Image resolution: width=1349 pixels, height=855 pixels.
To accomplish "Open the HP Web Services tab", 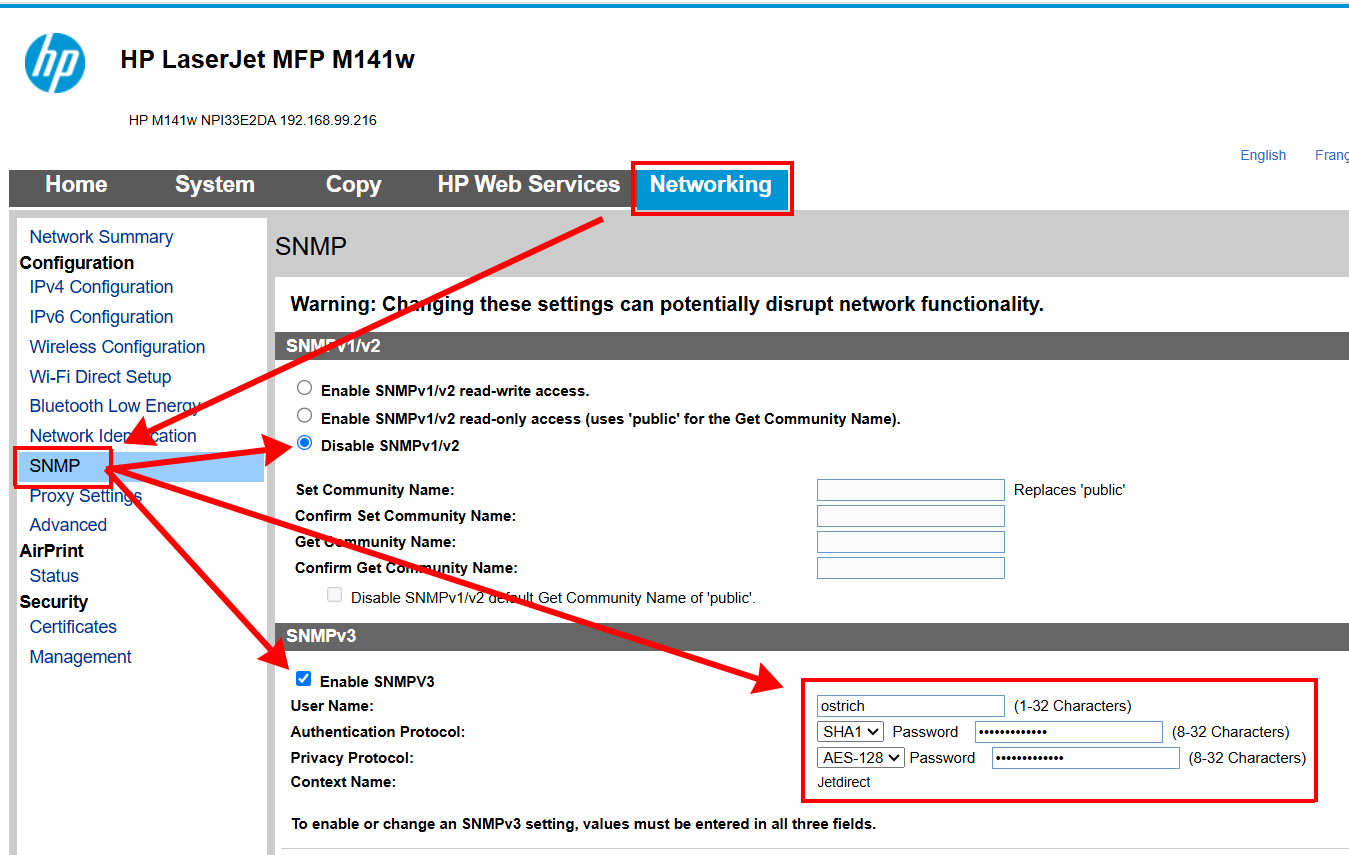I will point(528,185).
